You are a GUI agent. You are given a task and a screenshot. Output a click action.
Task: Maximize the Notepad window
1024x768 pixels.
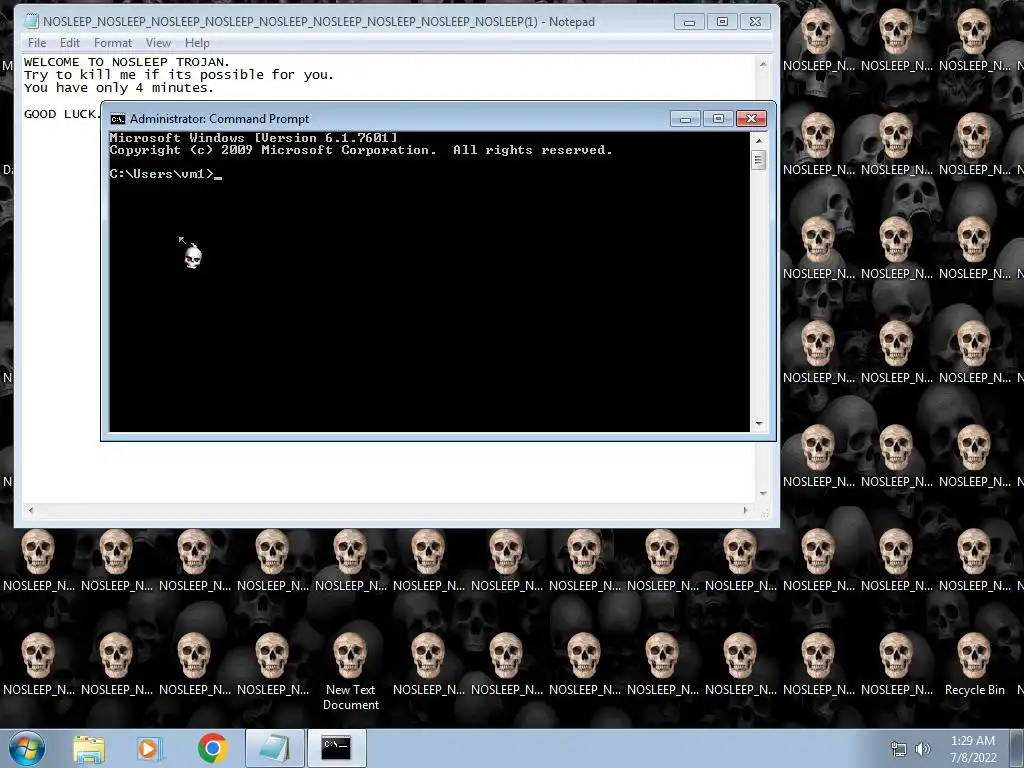click(x=722, y=22)
